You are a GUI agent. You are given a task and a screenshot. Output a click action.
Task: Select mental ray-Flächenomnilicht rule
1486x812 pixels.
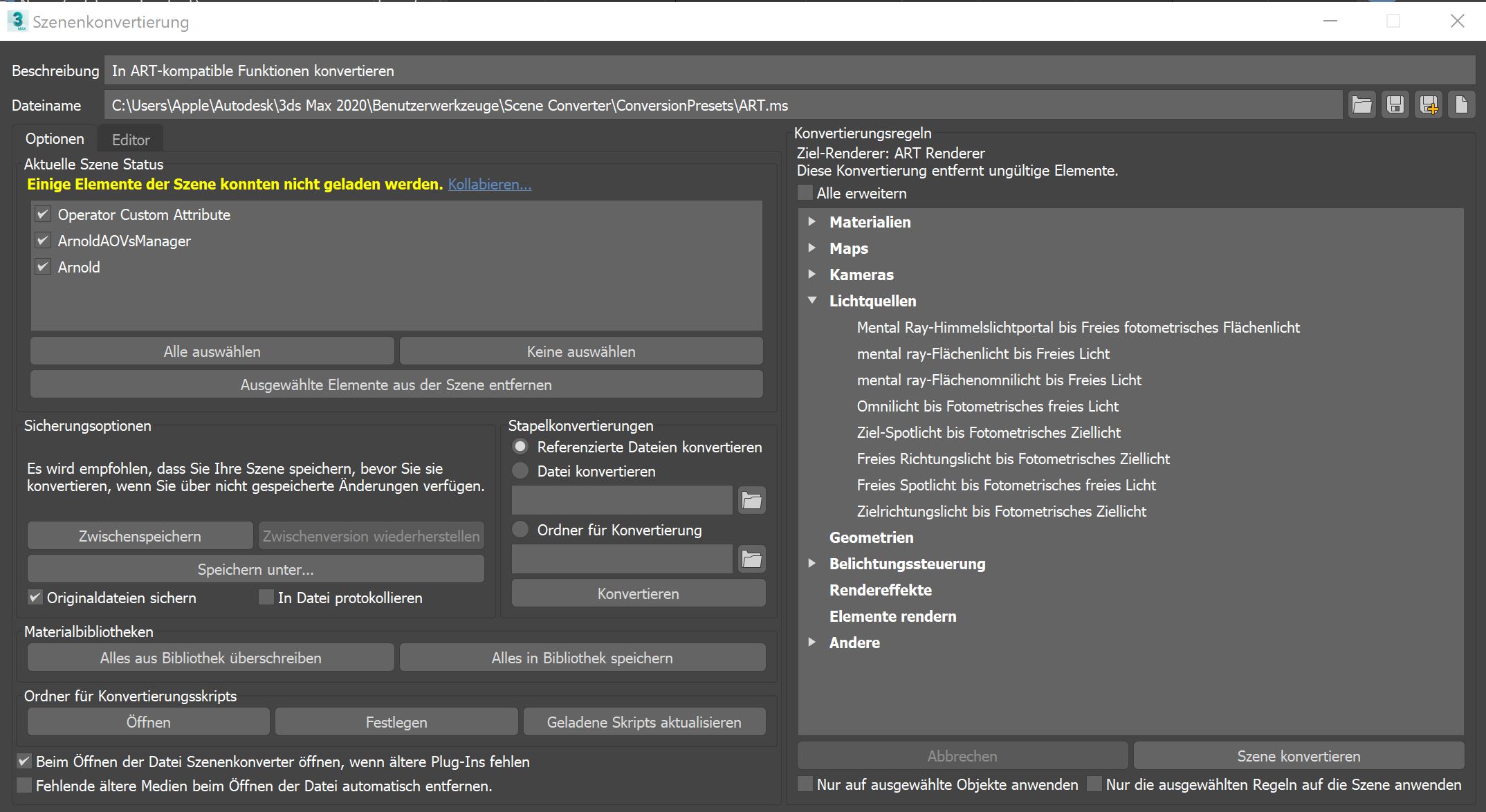click(999, 380)
